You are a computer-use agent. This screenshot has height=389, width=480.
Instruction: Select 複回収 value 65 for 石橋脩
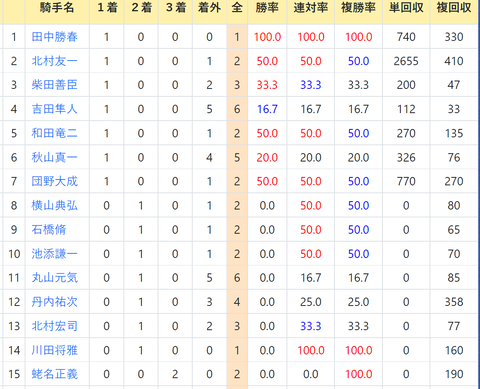(454, 230)
